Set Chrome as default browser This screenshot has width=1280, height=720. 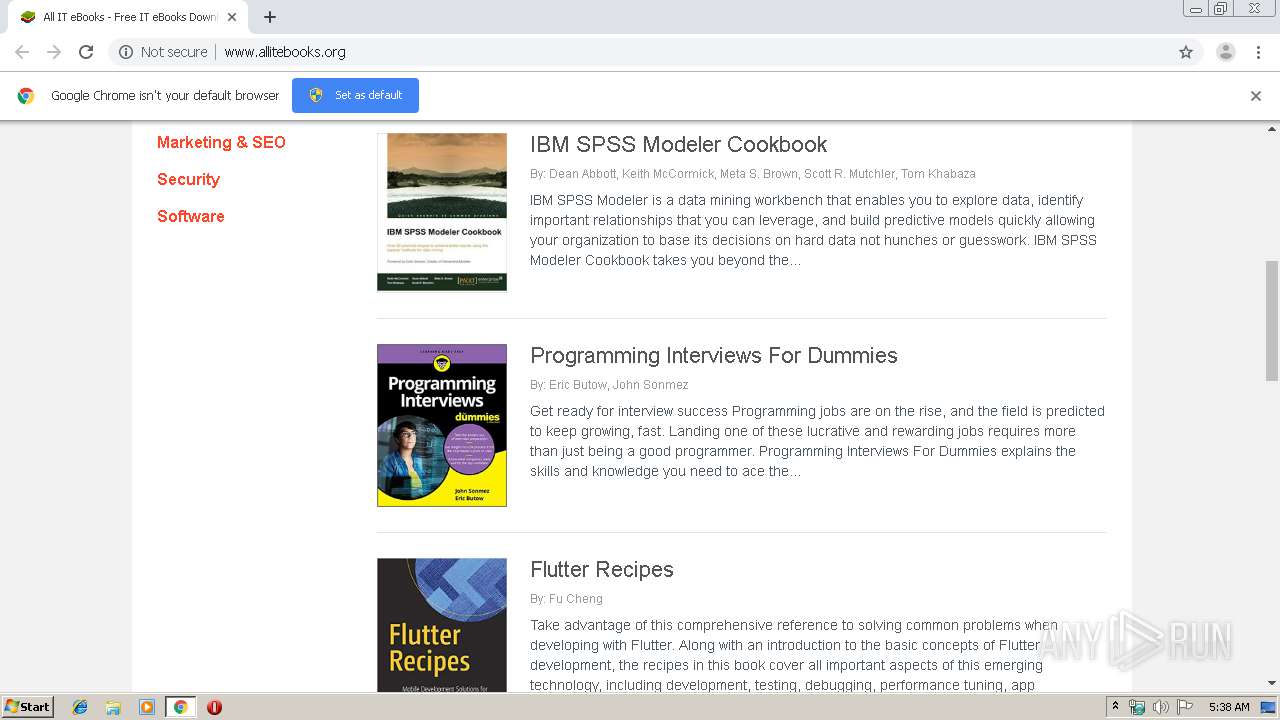tap(355, 95)
